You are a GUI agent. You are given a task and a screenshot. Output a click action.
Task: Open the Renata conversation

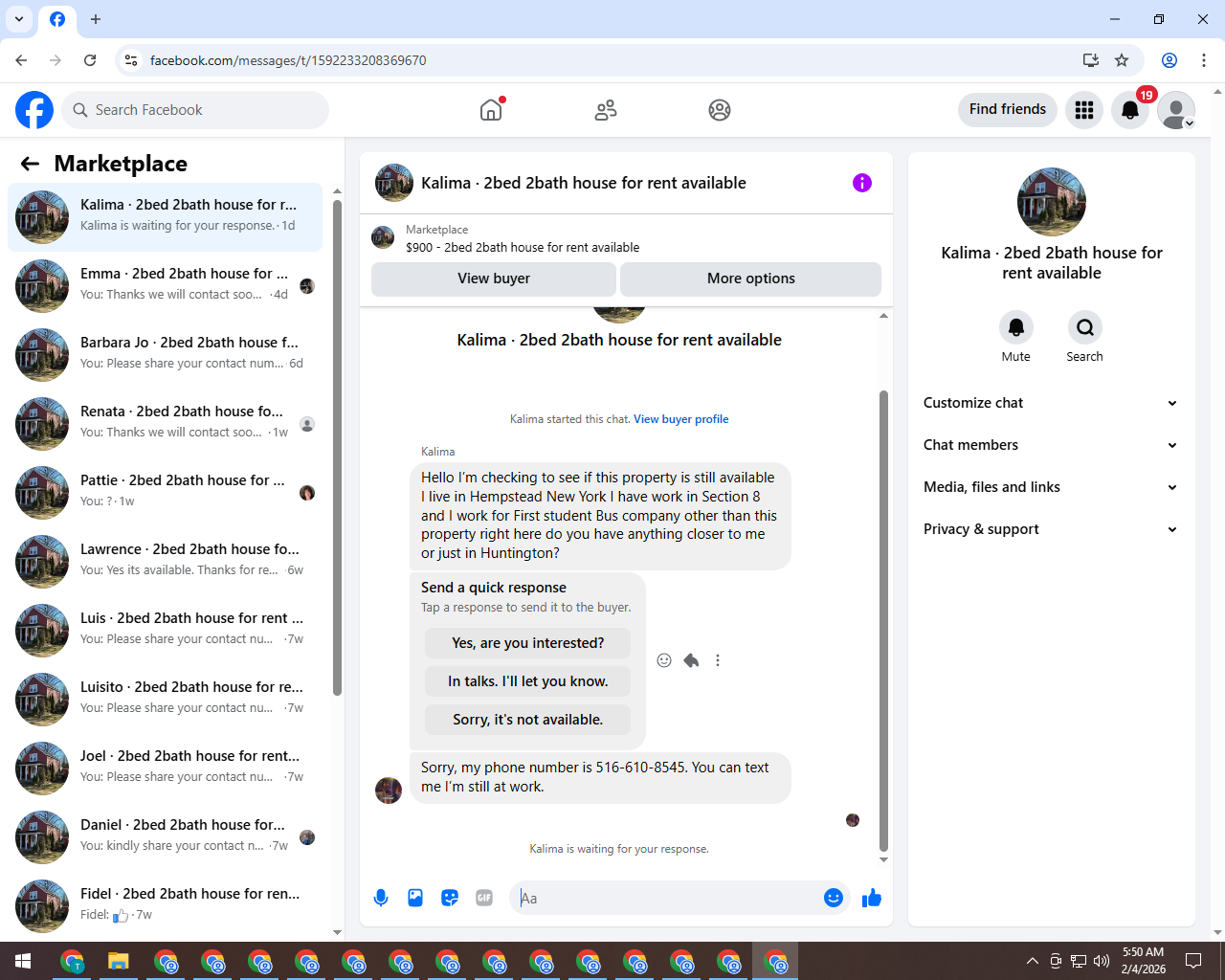pyautogui.click(x=165, y=424)
